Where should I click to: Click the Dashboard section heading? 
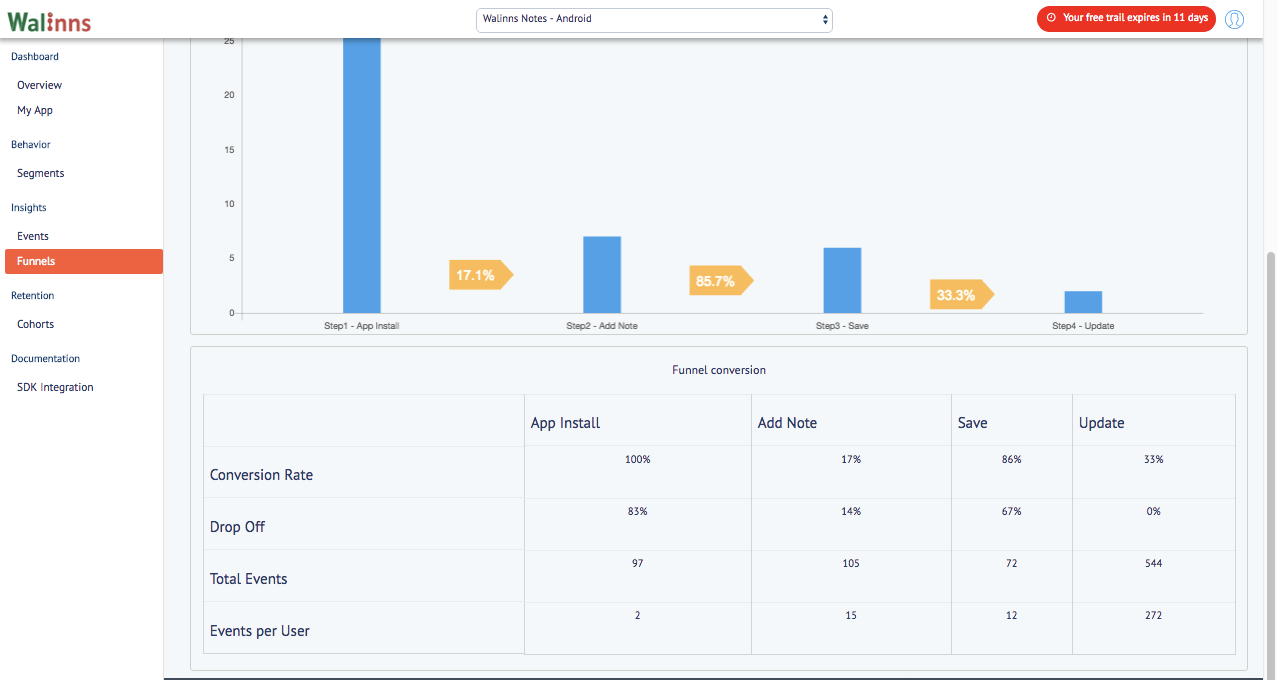tap(35, 57)
